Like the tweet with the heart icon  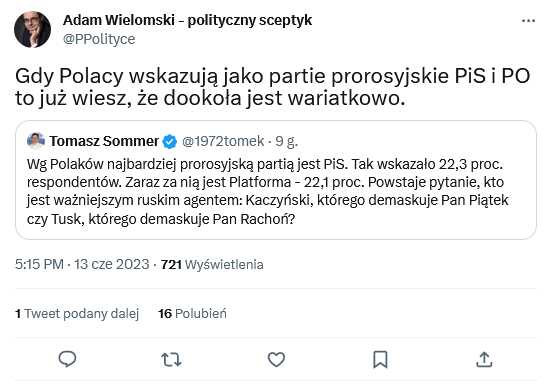click(x=276, y=360)
